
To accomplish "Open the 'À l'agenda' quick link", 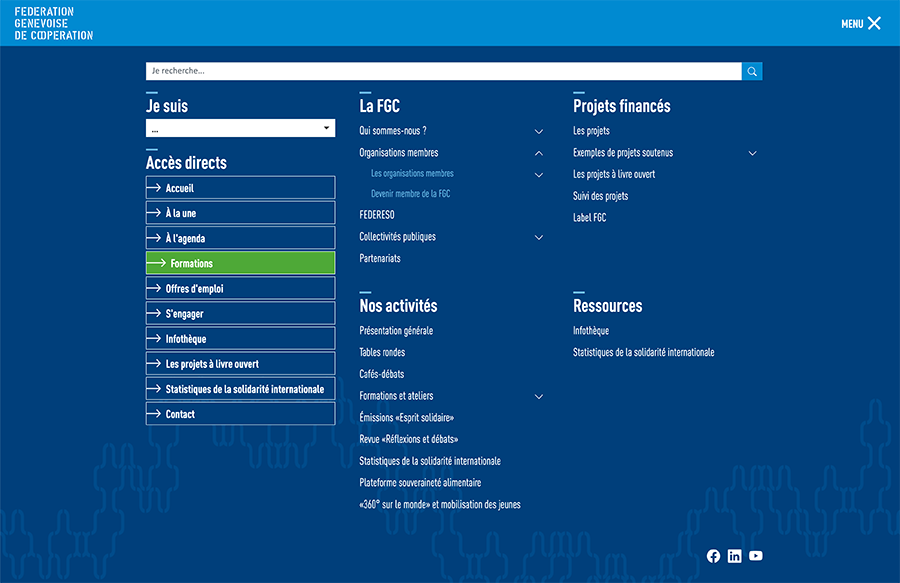I will click(x=240, y=238).
